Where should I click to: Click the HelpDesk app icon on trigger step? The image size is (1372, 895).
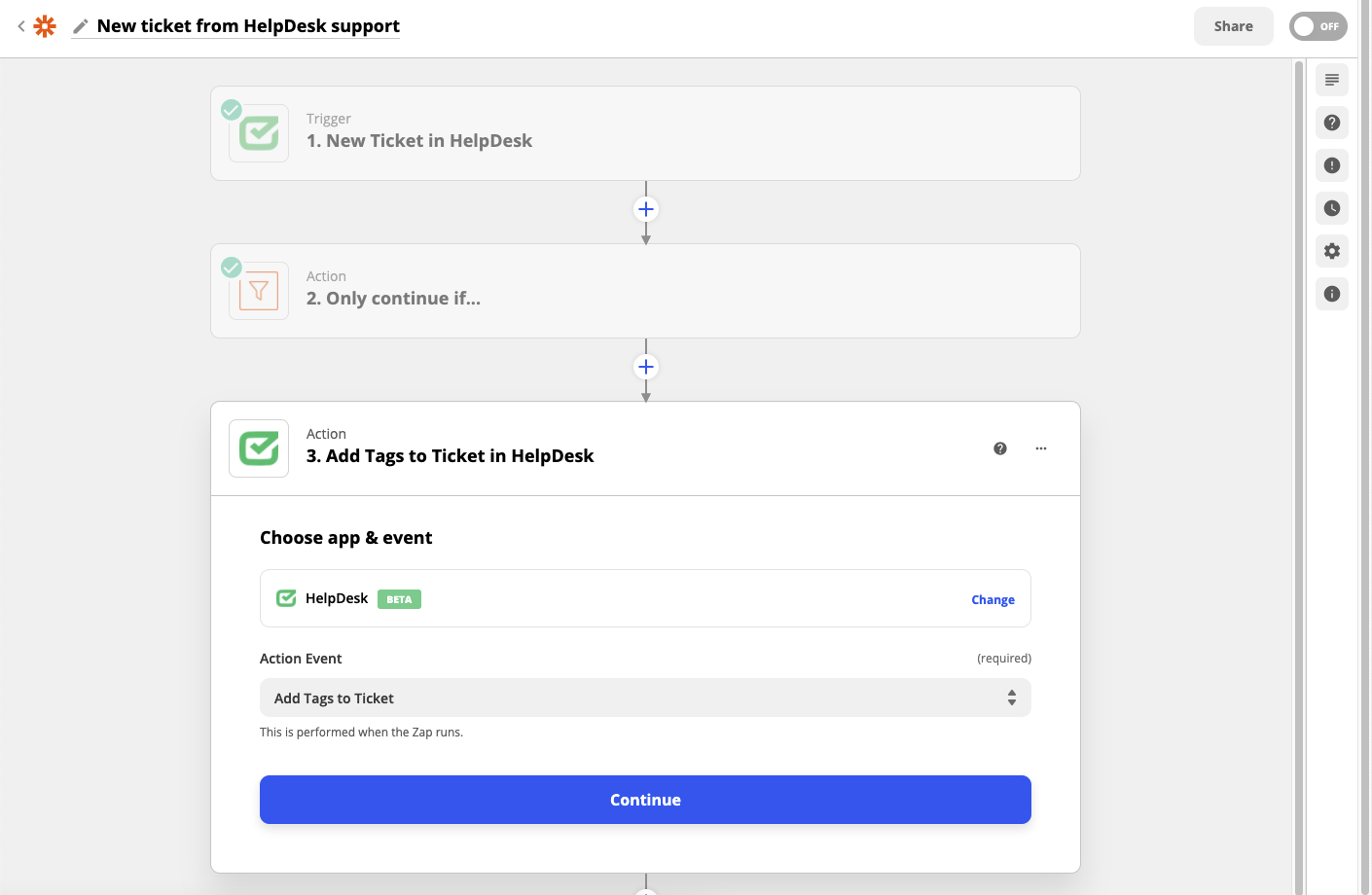pos(259,133)
